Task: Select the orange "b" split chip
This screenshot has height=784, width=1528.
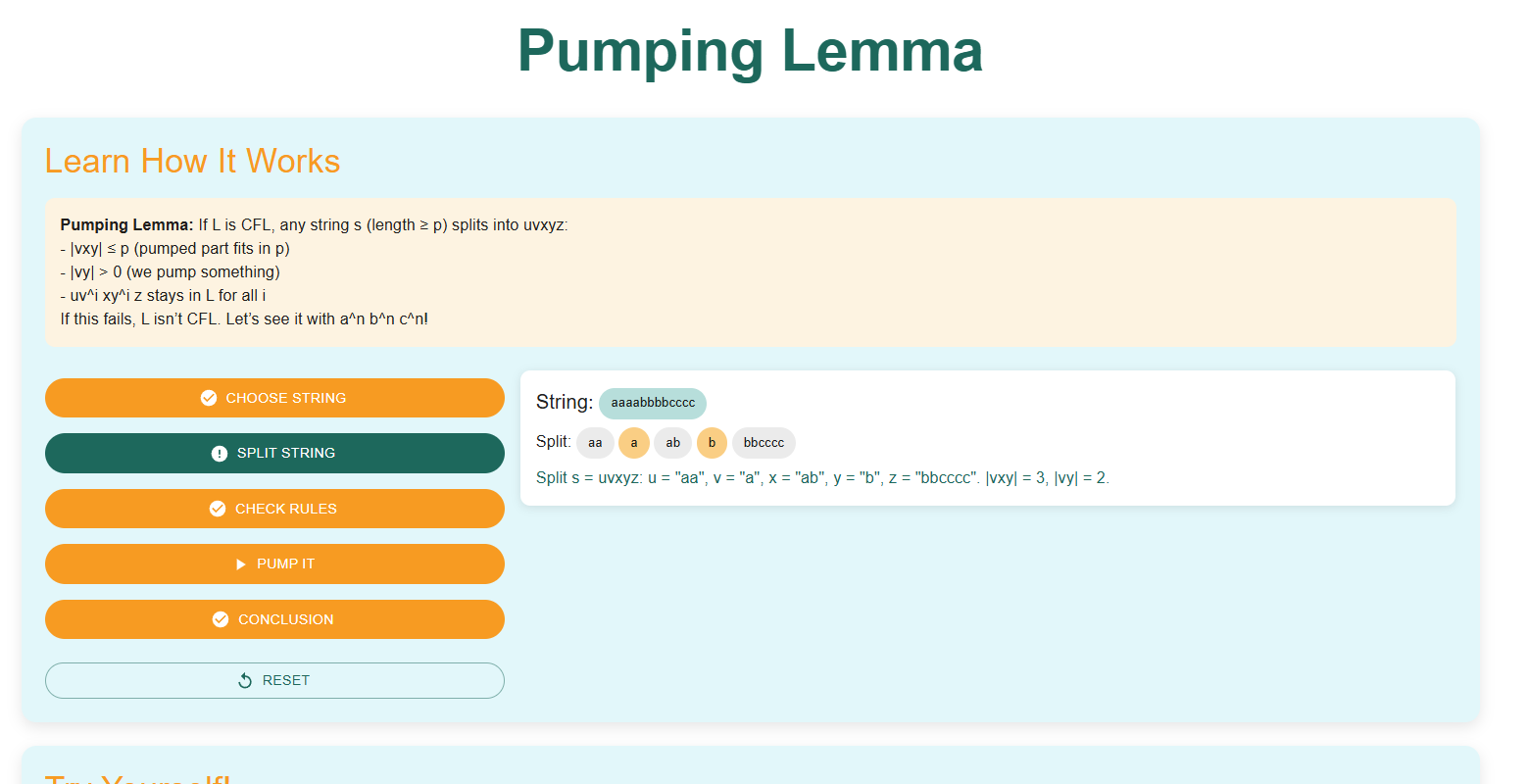Action: pos(712,443)
